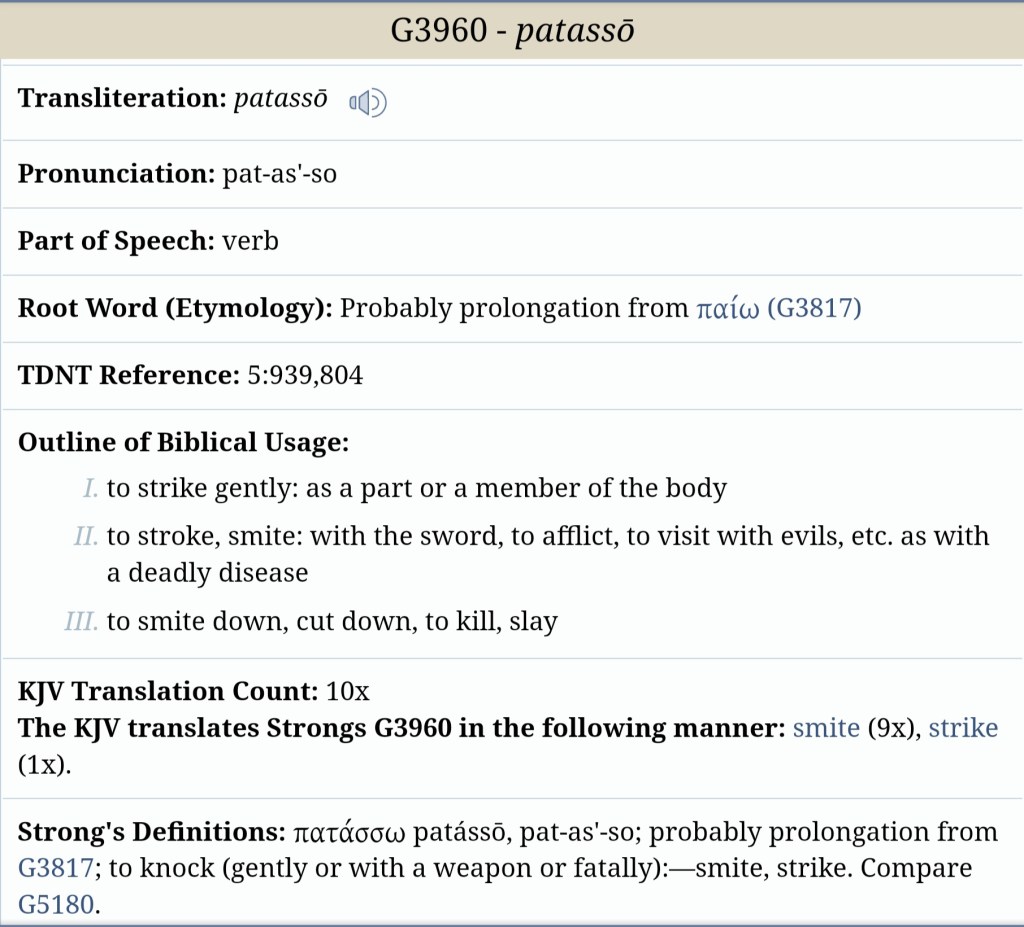Select outline item 'to stroke, smite'

[547, 536]
